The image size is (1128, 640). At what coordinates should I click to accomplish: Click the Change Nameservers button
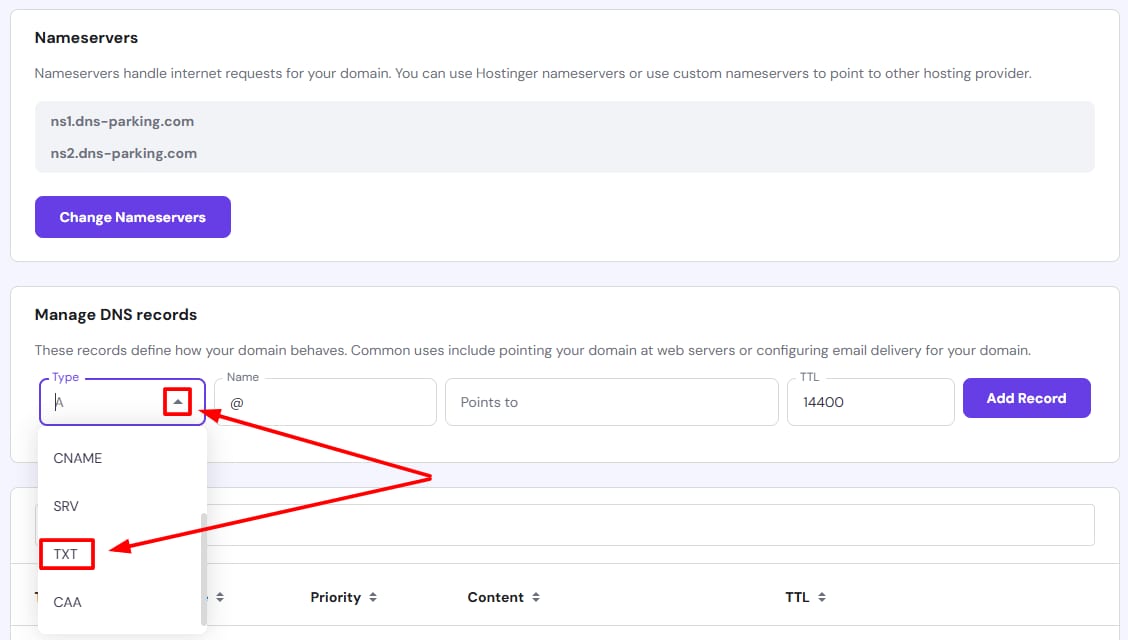point(133,217)
